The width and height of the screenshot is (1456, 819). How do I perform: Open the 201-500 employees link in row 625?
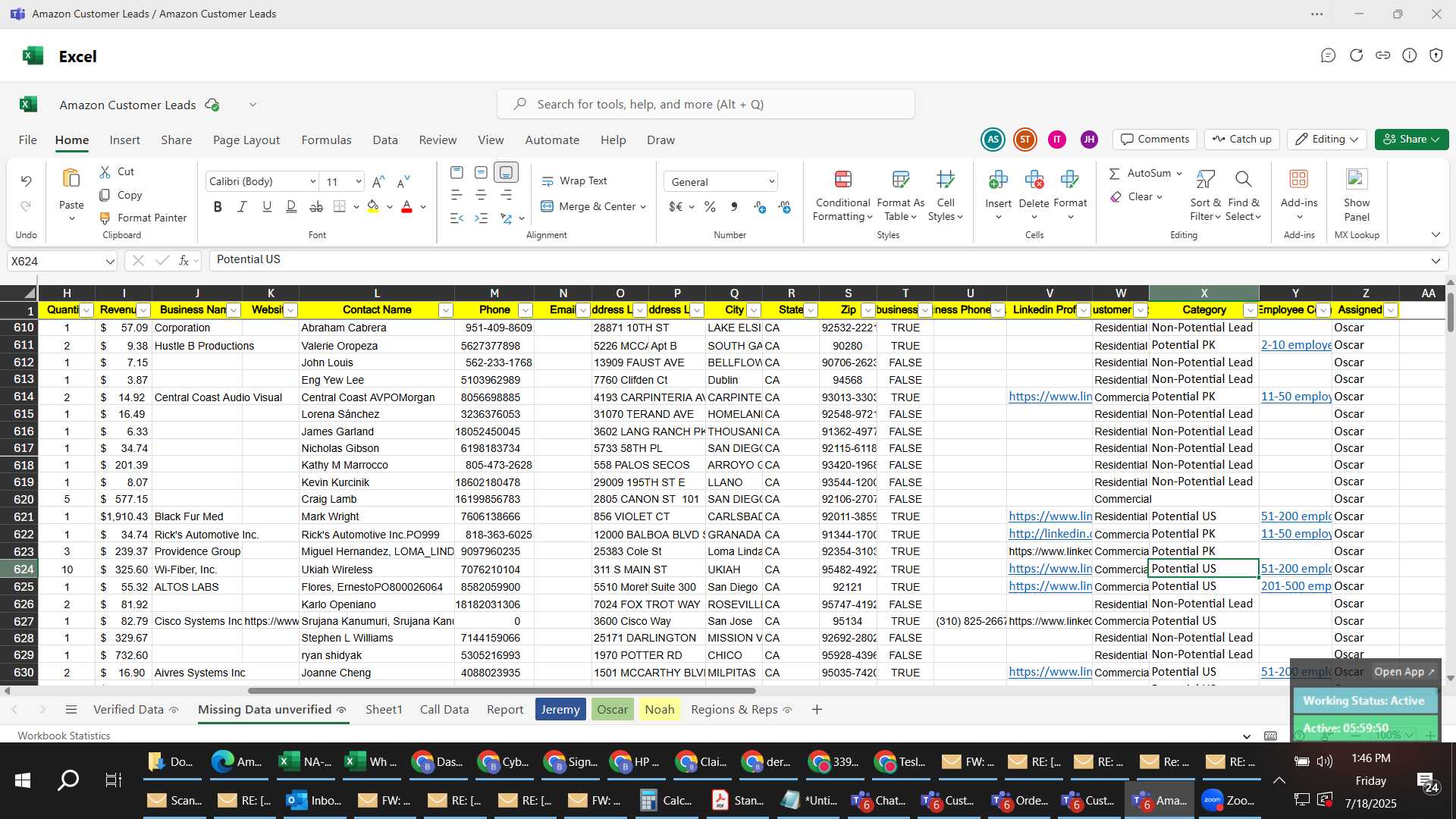coord(1295,586)
